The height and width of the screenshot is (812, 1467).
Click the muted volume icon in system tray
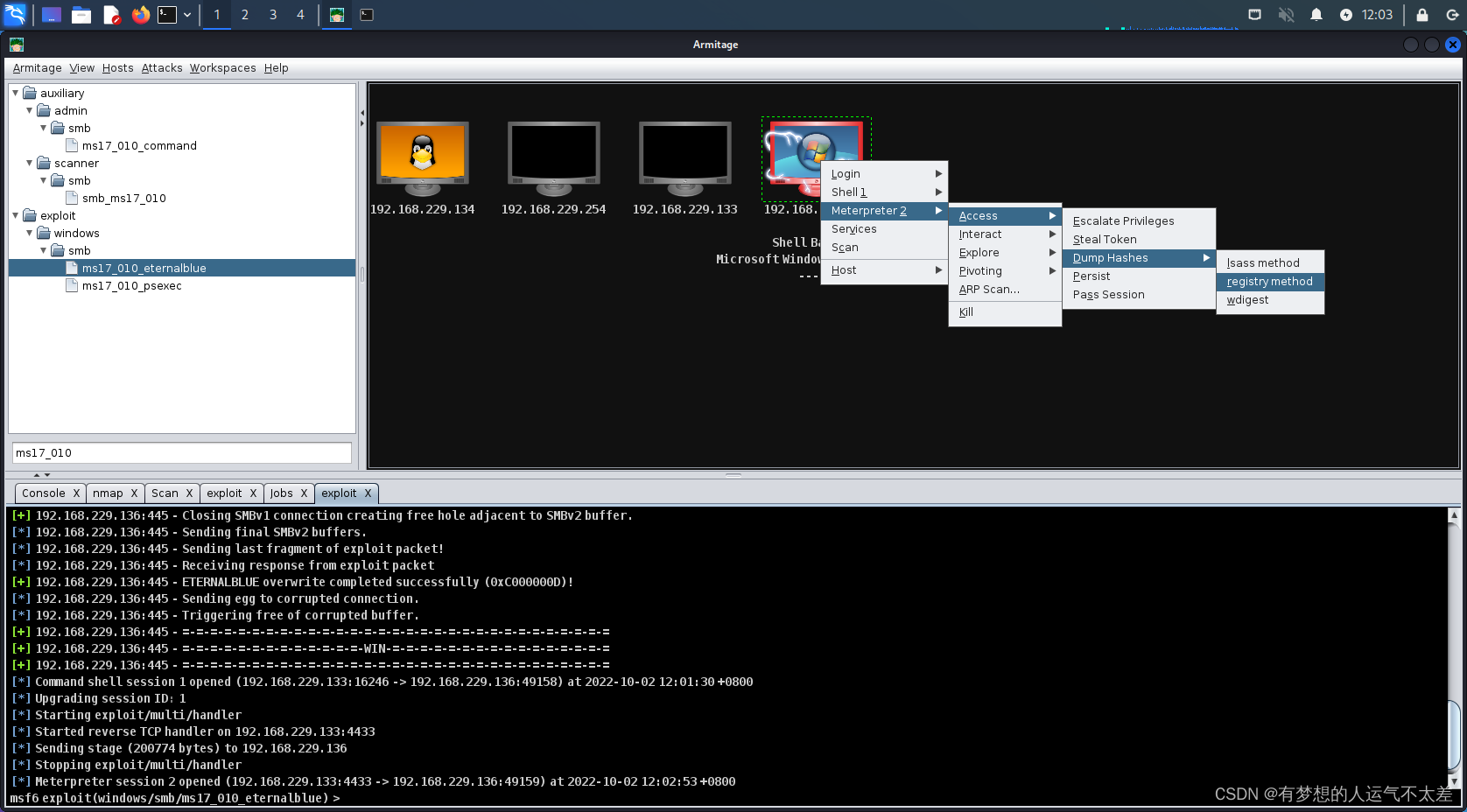1286,15
